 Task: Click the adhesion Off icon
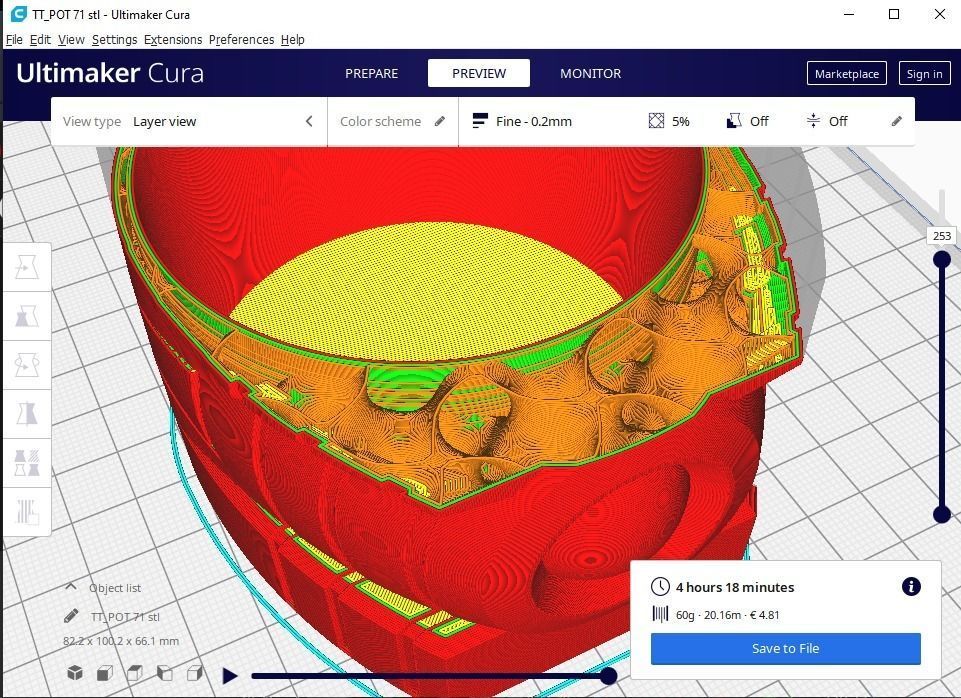coord(813,121)
